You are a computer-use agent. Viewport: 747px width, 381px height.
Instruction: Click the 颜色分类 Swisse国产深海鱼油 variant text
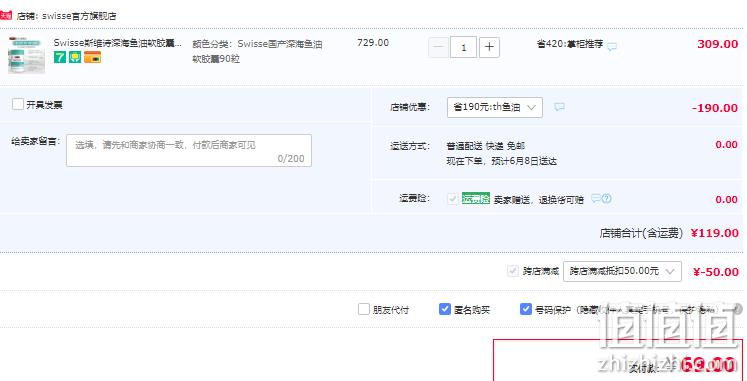(x=257, y=51)
